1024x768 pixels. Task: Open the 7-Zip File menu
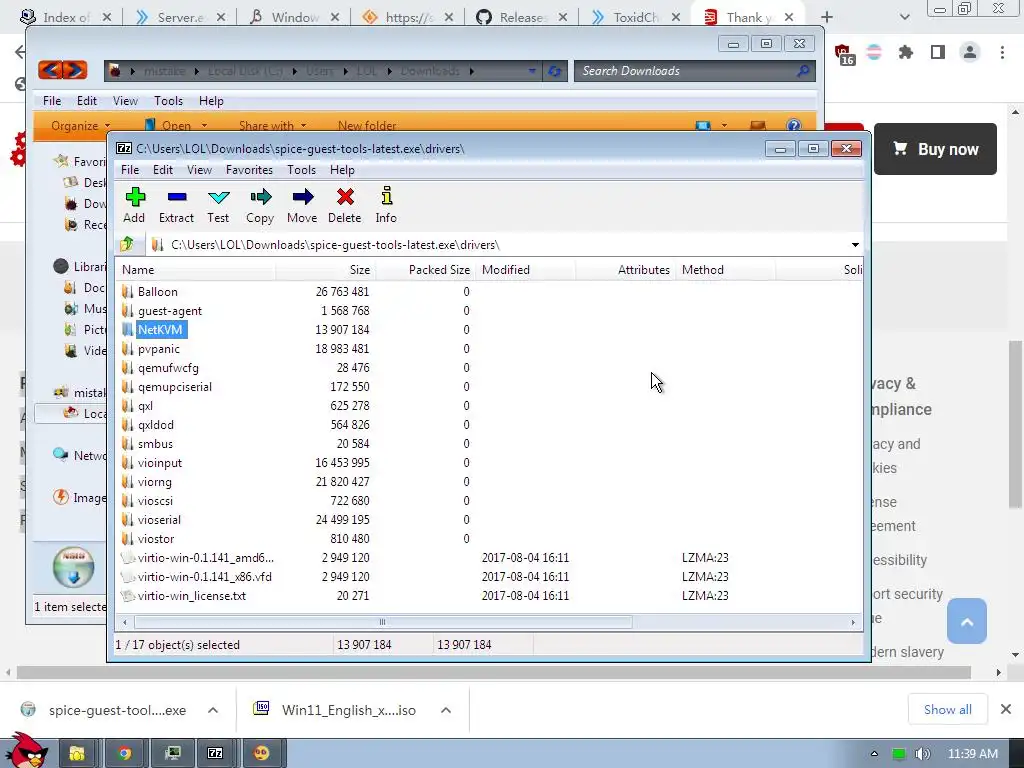130,170
